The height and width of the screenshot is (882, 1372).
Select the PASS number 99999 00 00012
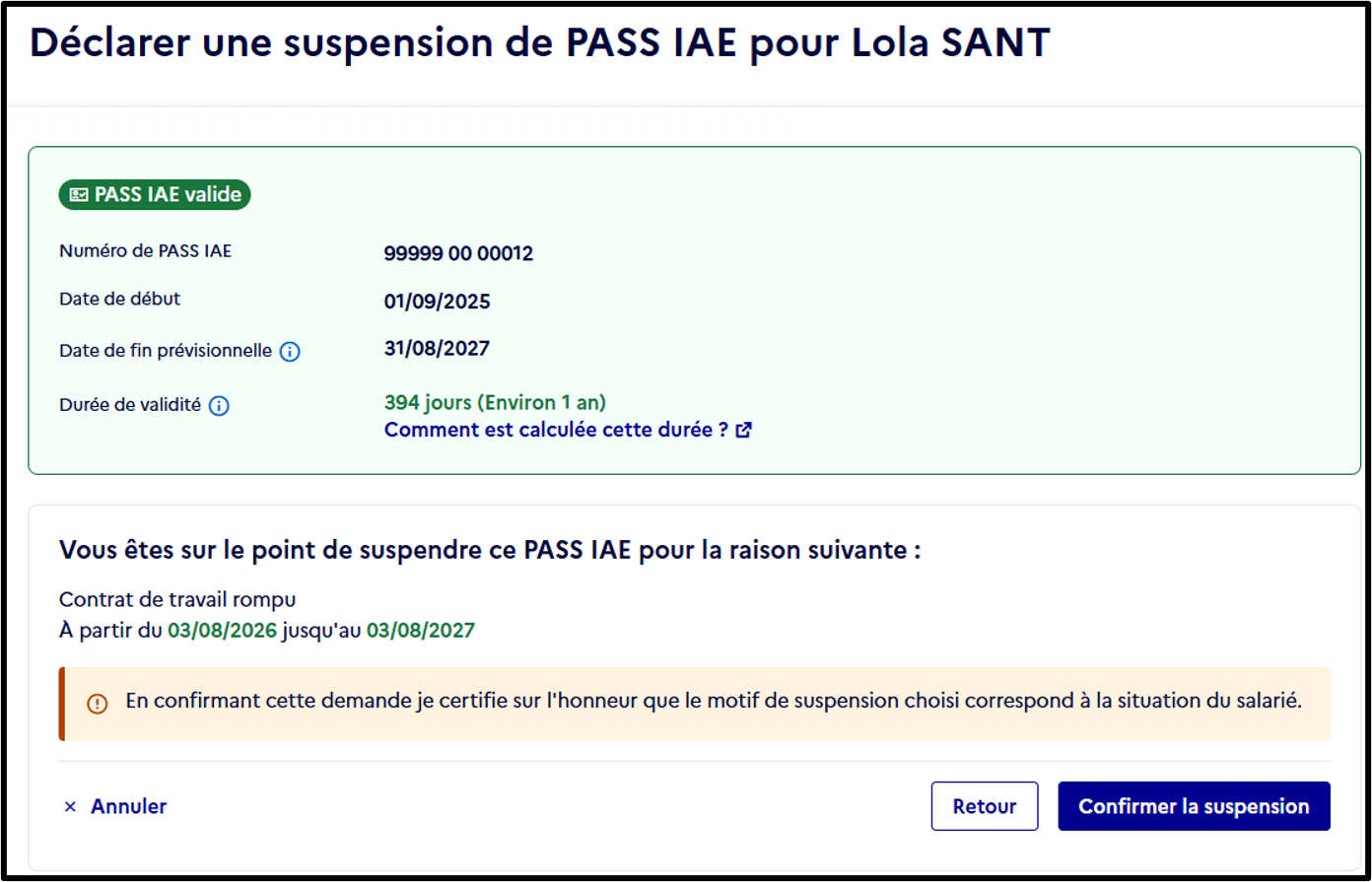click(458, 253)
